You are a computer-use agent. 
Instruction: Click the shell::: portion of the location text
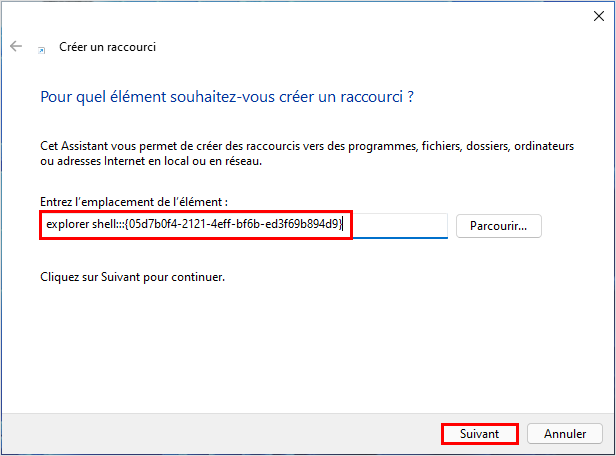click(x=108, y=224)
